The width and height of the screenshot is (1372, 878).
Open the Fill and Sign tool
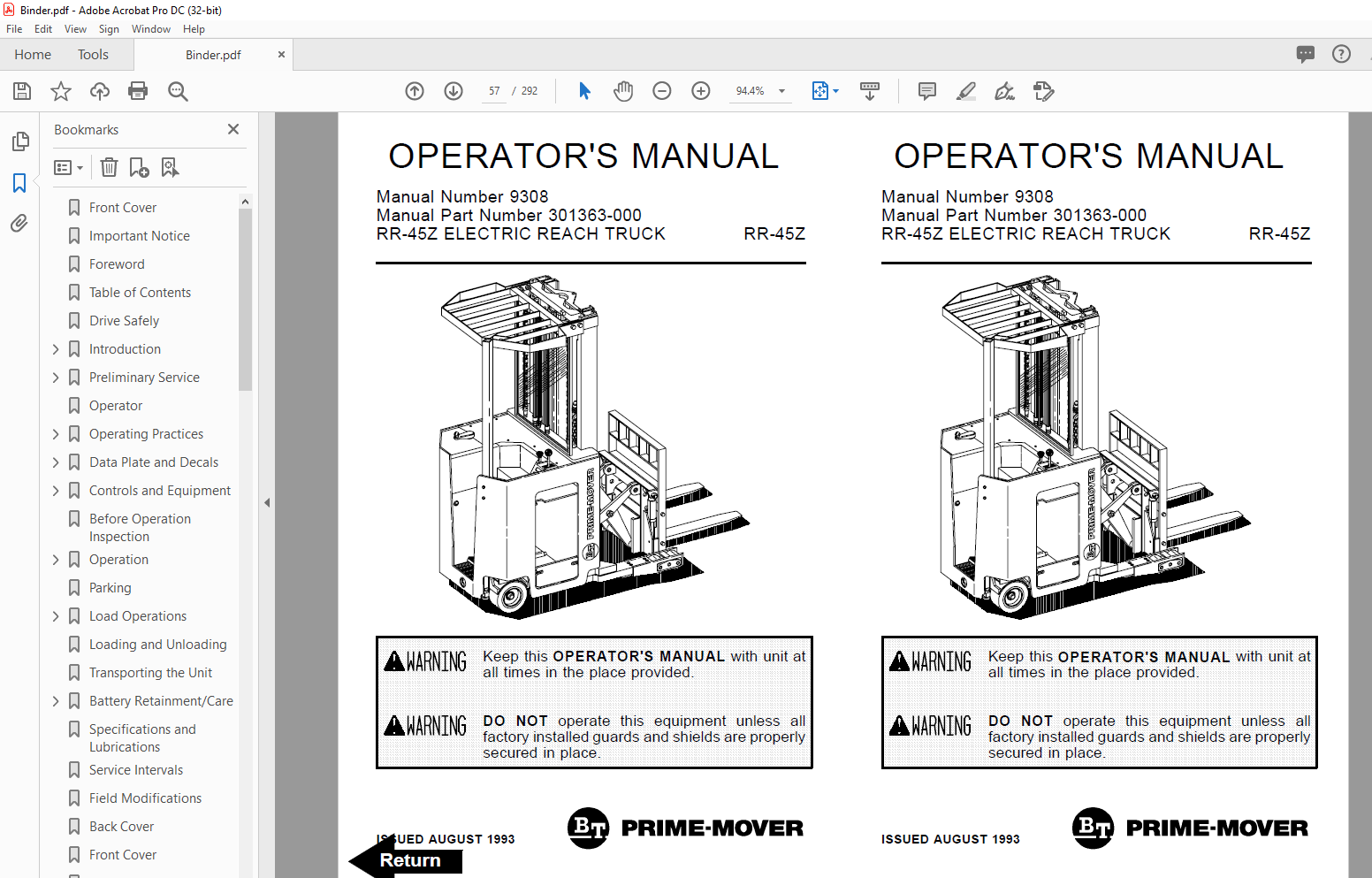pos(1005,91)
